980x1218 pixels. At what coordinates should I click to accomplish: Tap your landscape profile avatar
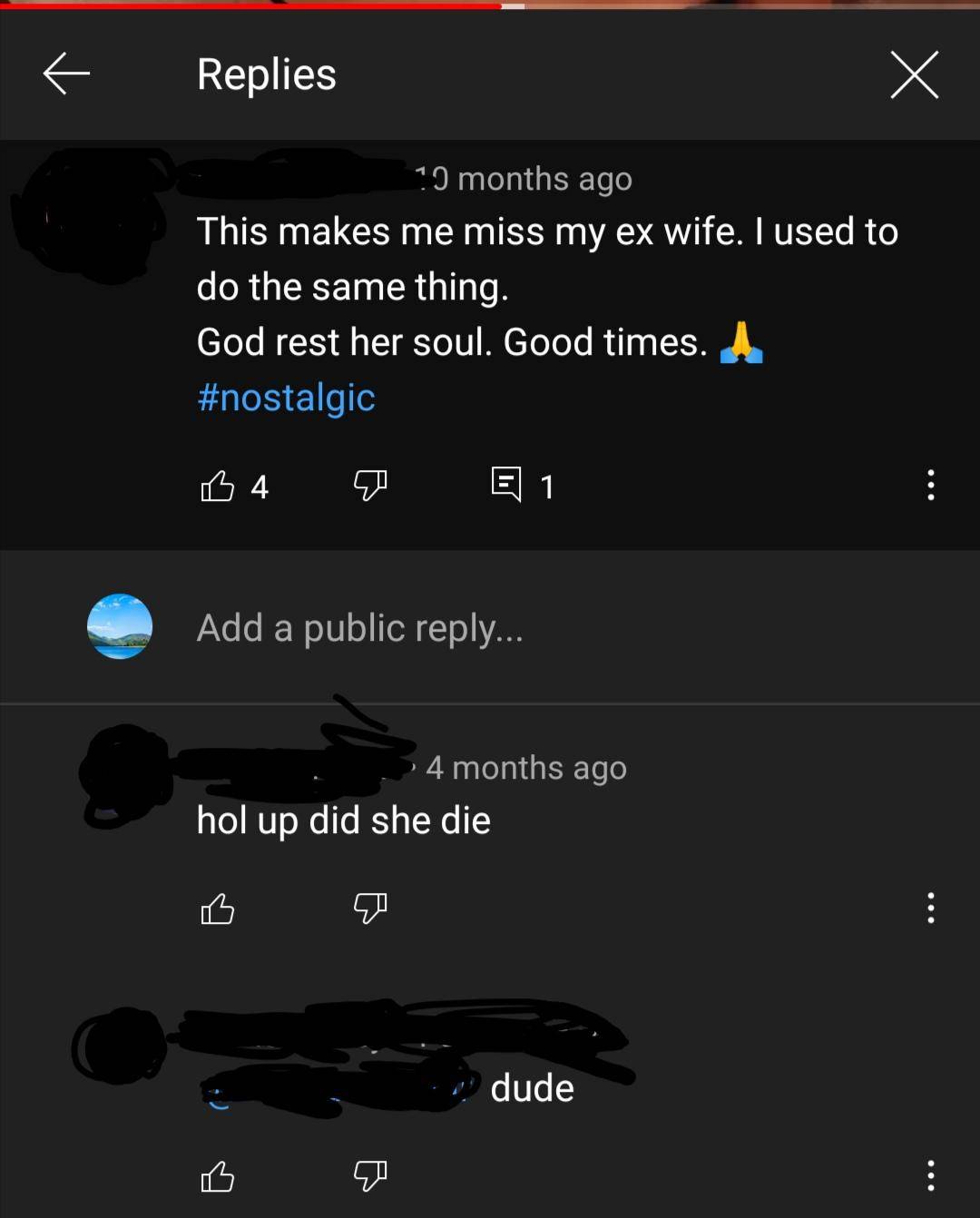(120, 626)
